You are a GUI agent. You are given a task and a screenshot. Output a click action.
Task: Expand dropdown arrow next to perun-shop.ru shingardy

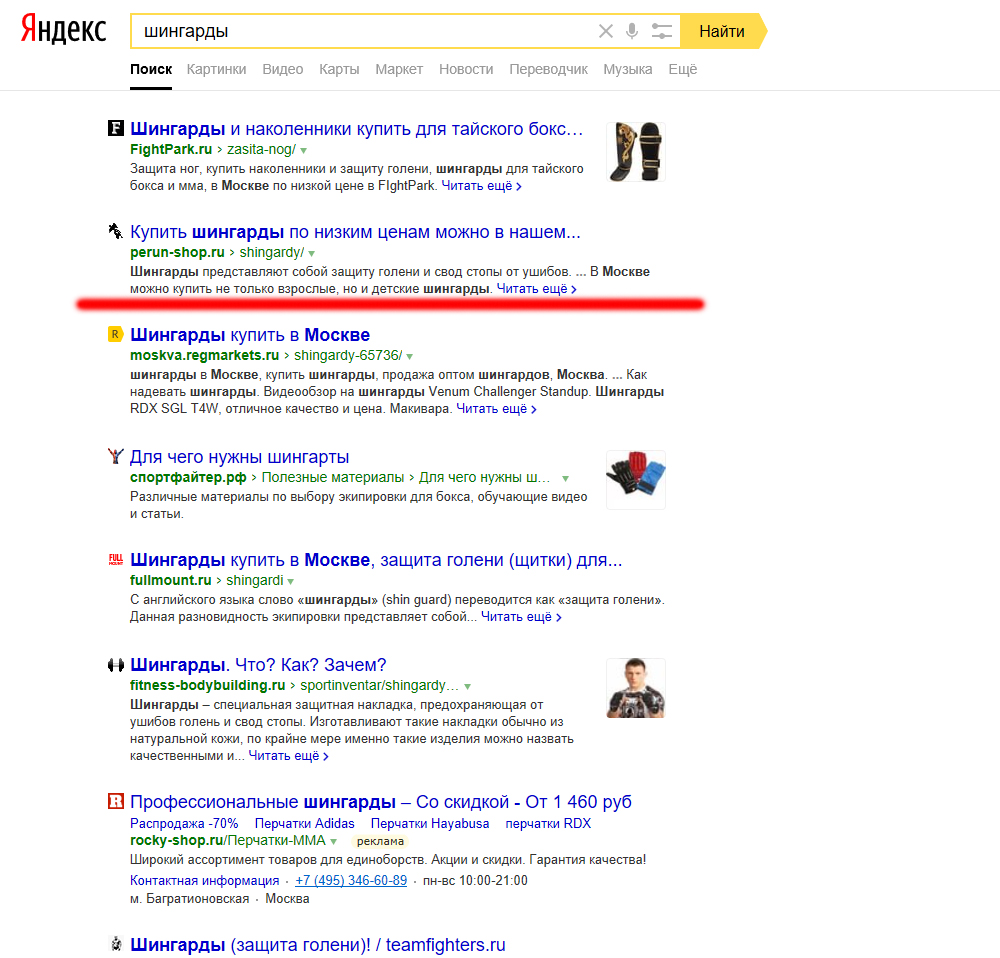click(x=312, y=253)
